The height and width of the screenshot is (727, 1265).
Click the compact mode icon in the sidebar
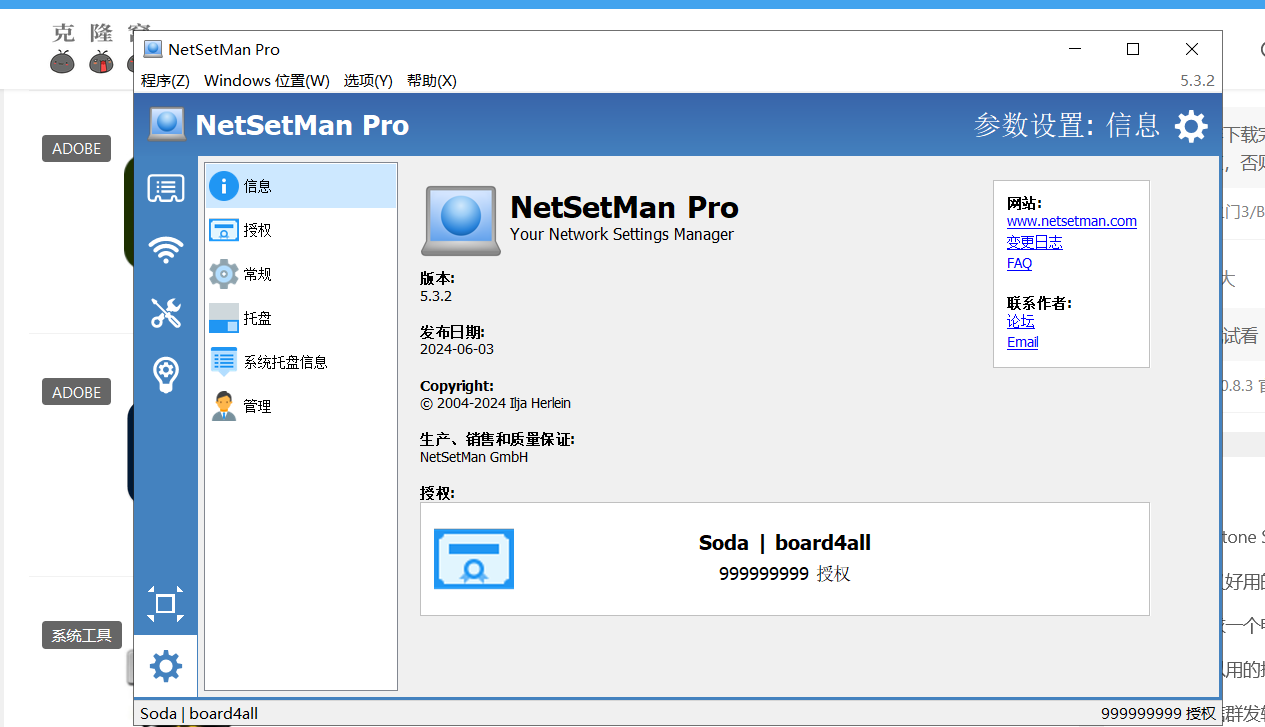(x=166, y=603)
